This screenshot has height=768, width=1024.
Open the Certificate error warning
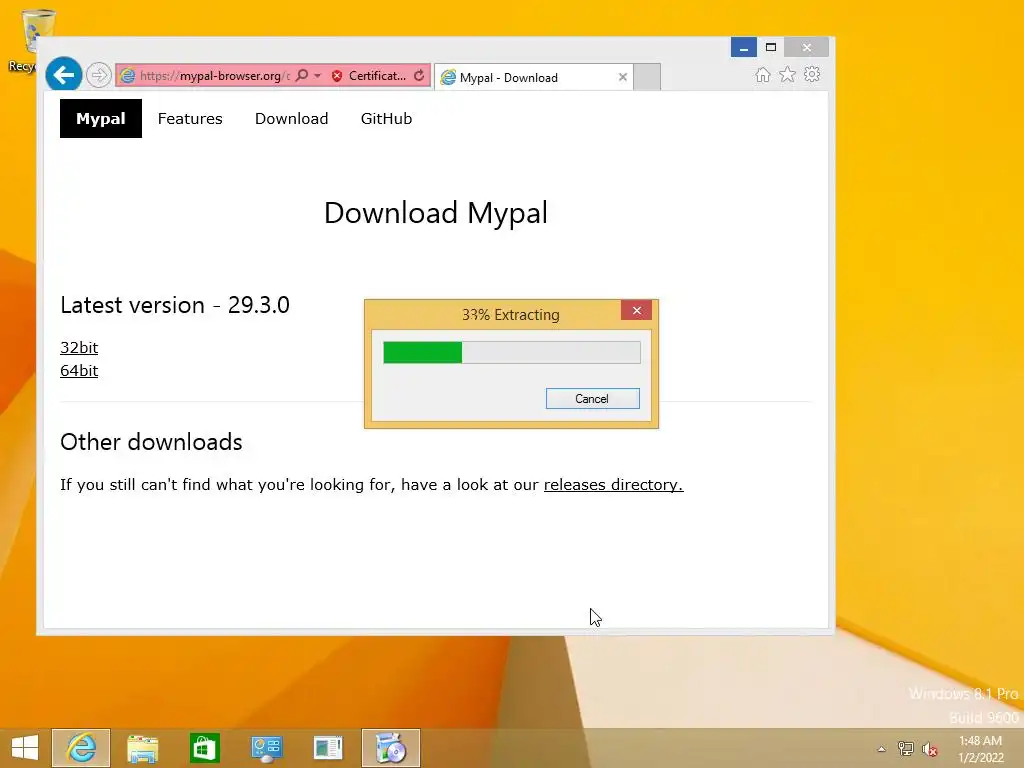click(x=369, y=76)
